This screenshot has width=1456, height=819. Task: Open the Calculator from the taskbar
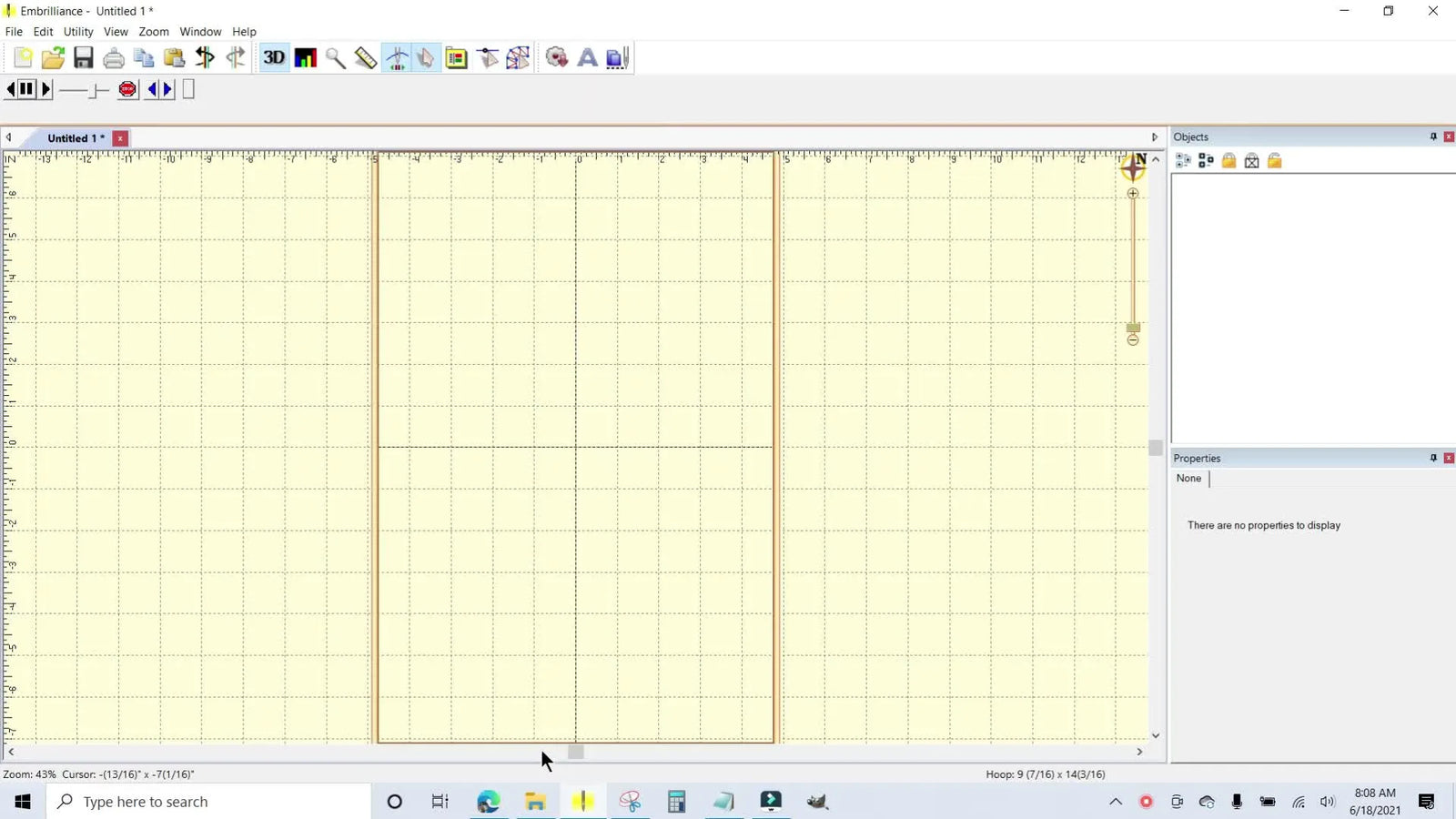[x=676, y=802]
